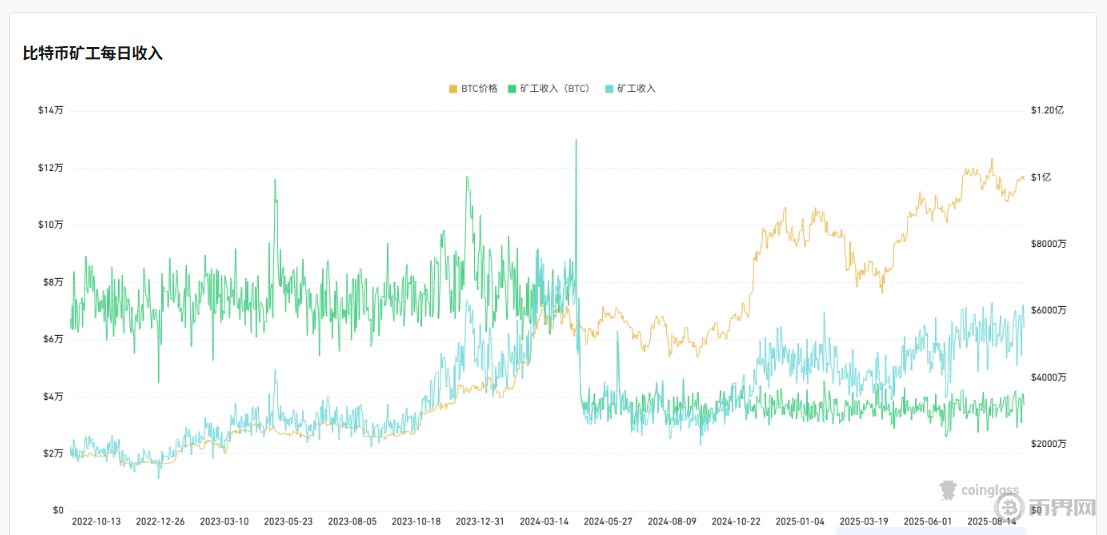Click the $4000万 right axis label
Viewport: 1107px width, 535px height.
click(x=1048, y=377)
